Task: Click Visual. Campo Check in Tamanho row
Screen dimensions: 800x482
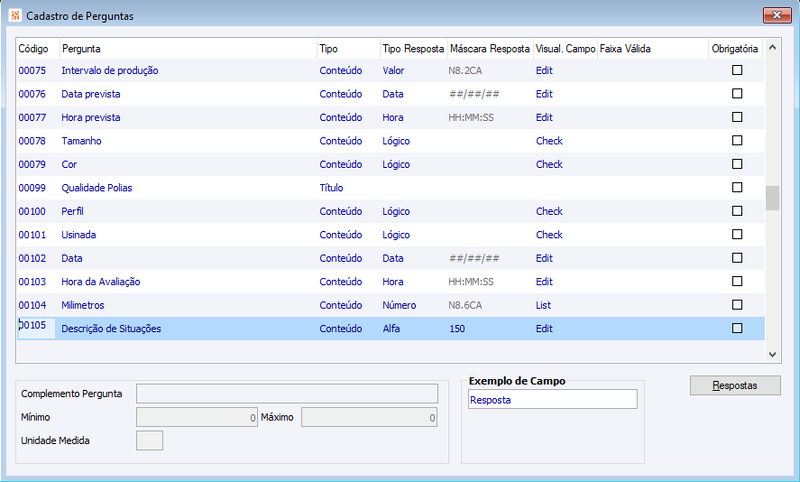Action: (549, 141)
